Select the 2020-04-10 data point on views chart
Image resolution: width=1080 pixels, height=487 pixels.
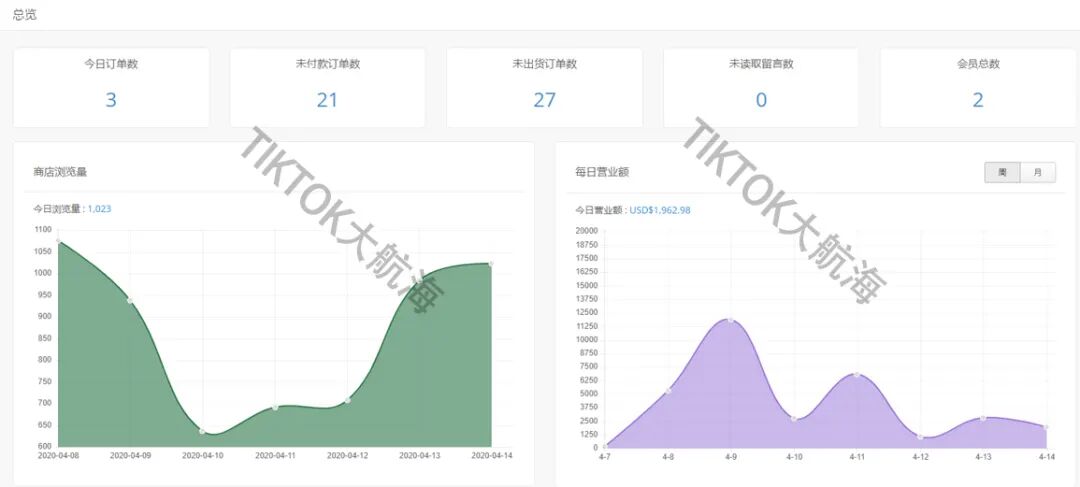tap(202, 431)
